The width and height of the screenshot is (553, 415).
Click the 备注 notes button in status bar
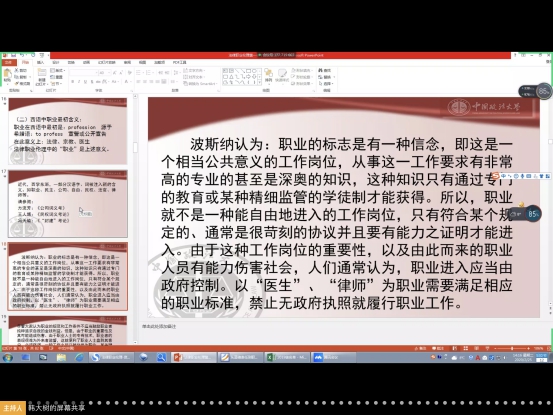pos(420,348)
